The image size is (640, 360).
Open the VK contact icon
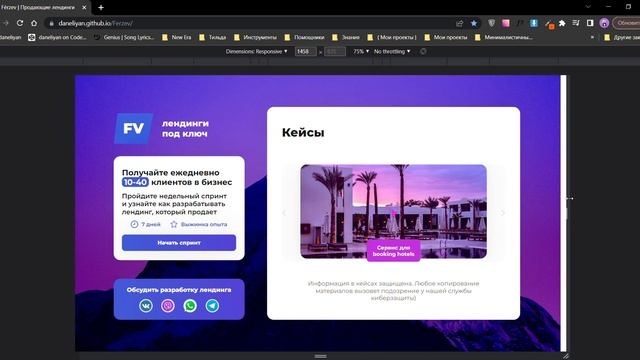point(146,305)
